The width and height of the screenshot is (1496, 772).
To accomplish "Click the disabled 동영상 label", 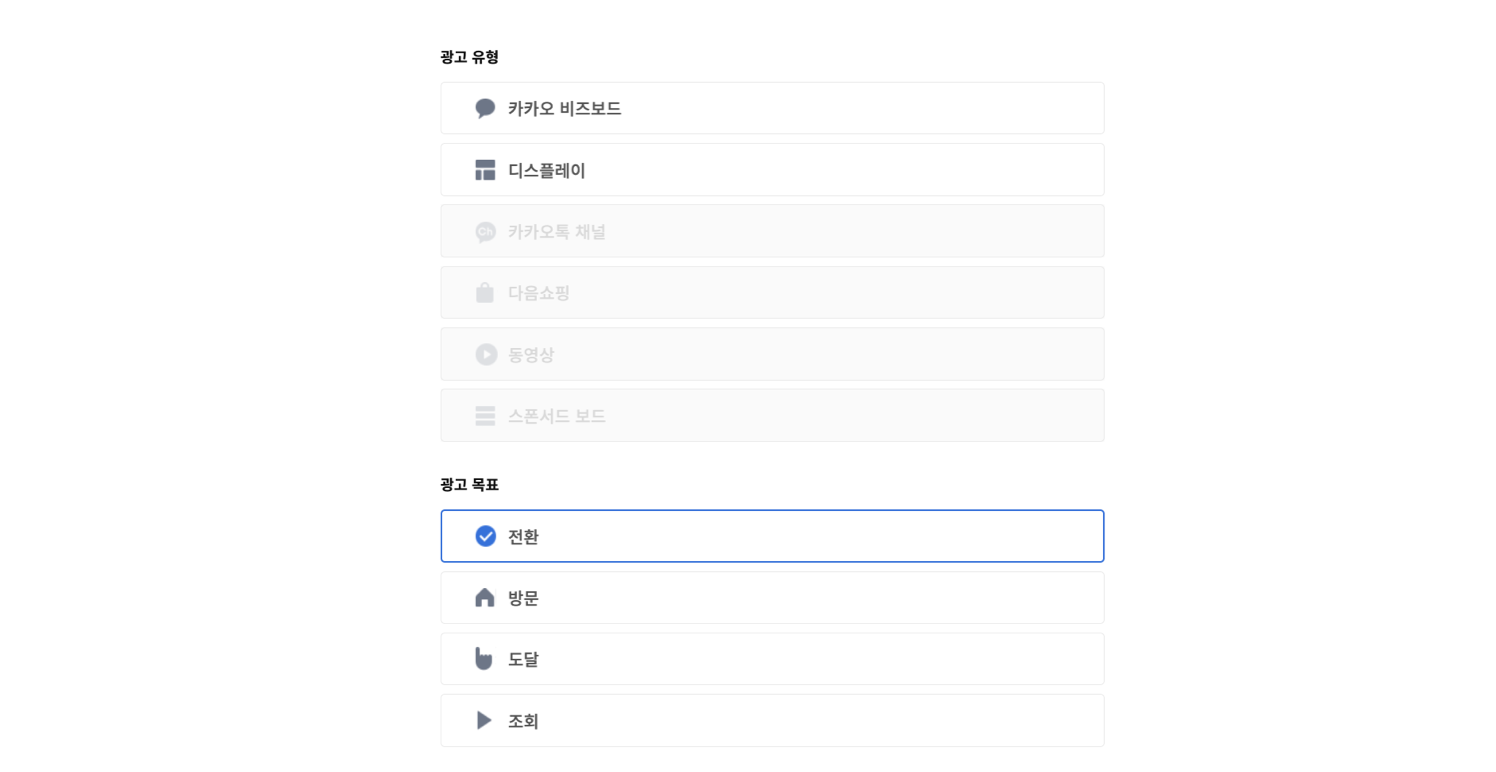I will pyautogui.click(x=531, y=355).
